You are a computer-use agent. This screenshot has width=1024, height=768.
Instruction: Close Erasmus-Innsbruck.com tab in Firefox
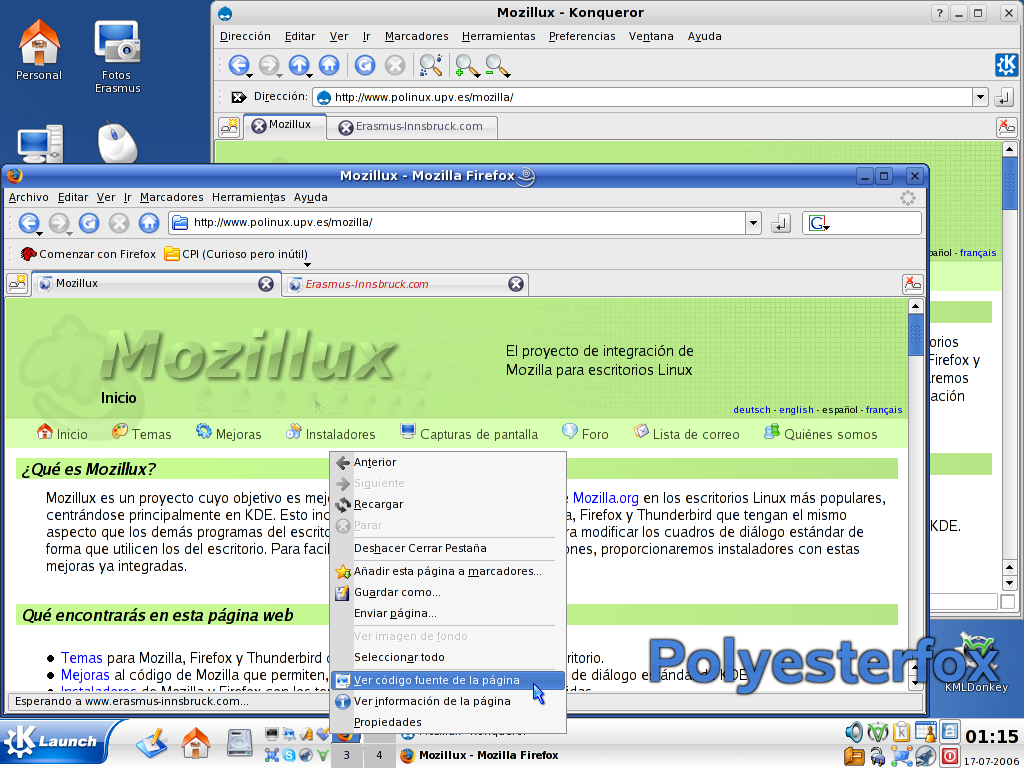pos(516,283)
